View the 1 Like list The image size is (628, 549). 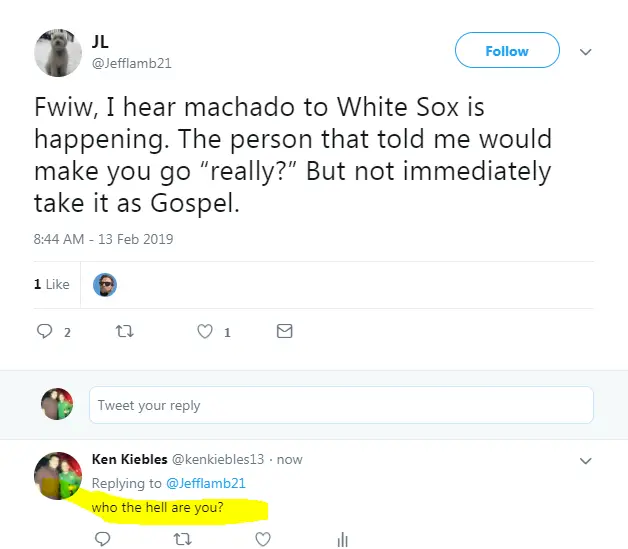coord(51,285)
